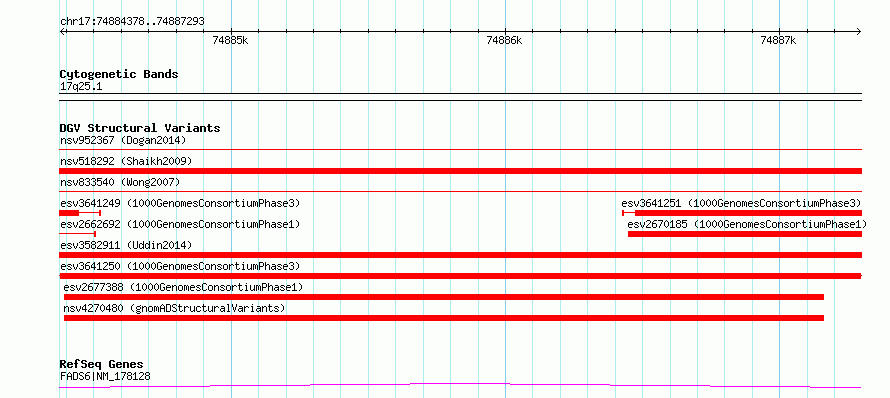890x398 pixels.
Task: Click the cytogenetic band 17q25.1 bar
Action: pos(460,97)
